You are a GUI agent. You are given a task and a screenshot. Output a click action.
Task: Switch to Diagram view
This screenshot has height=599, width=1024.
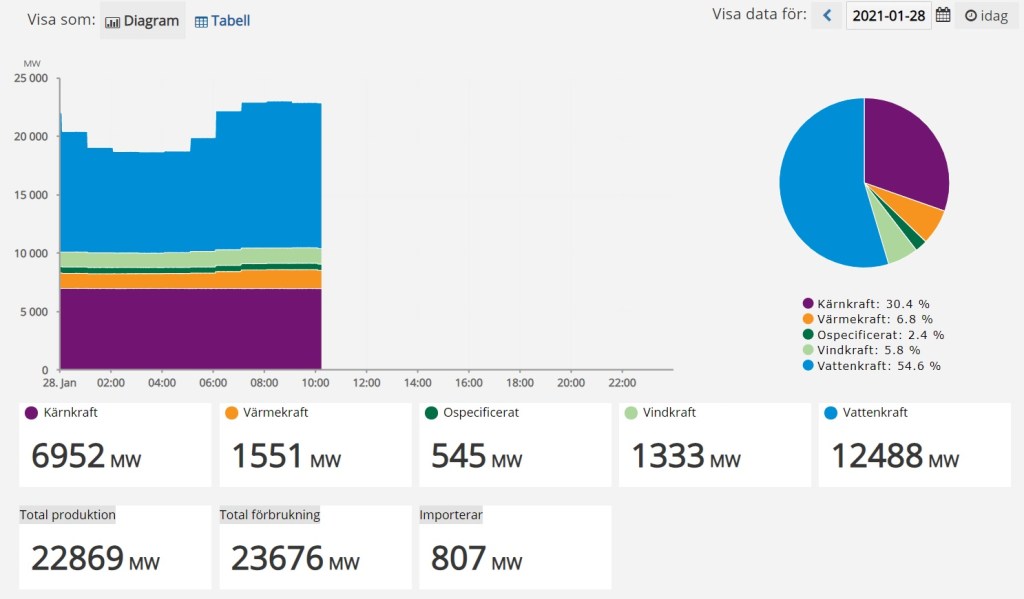click(142, 21)
